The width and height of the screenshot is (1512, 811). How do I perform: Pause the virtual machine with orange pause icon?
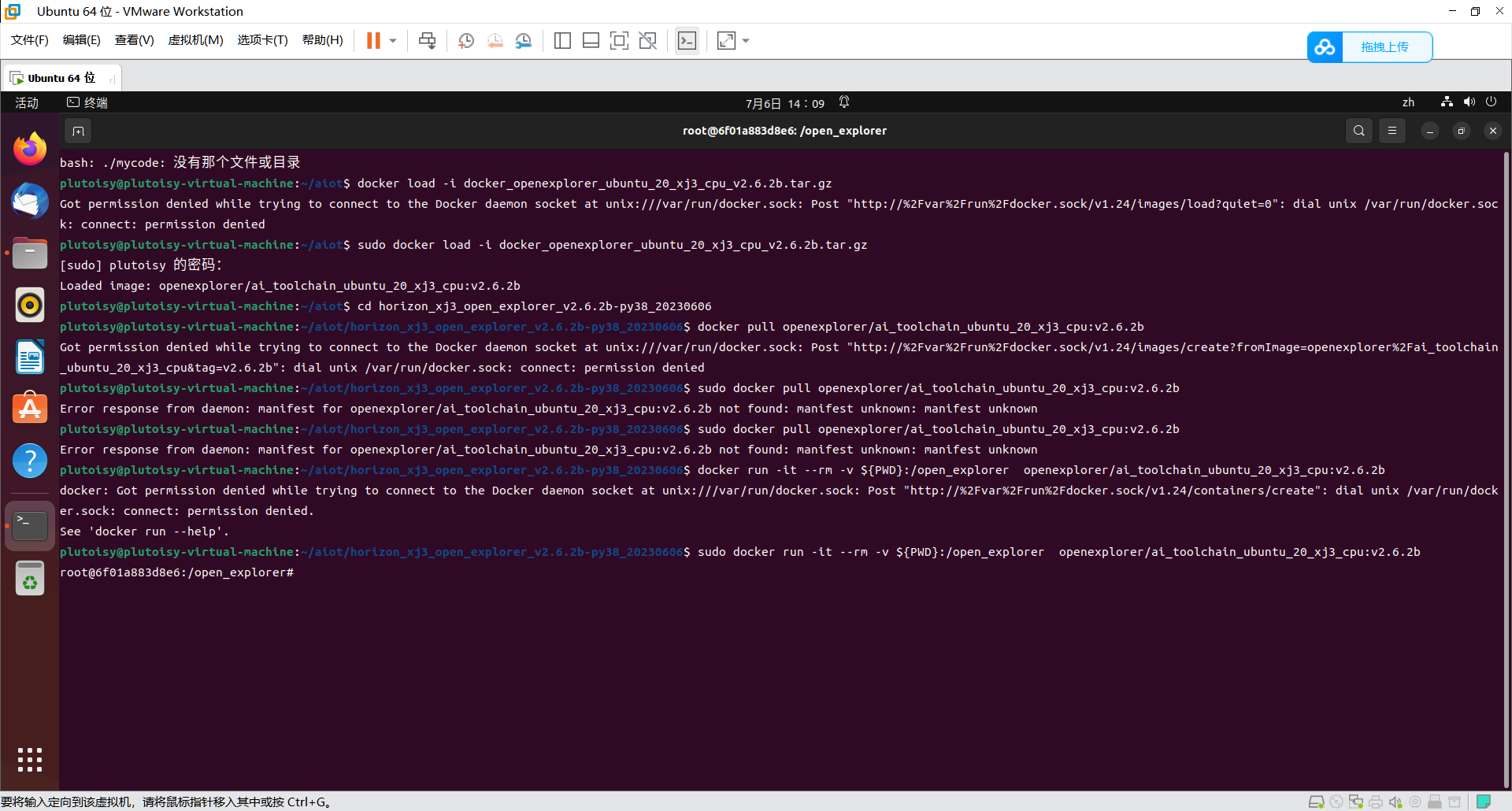click(x=373, y=41)
